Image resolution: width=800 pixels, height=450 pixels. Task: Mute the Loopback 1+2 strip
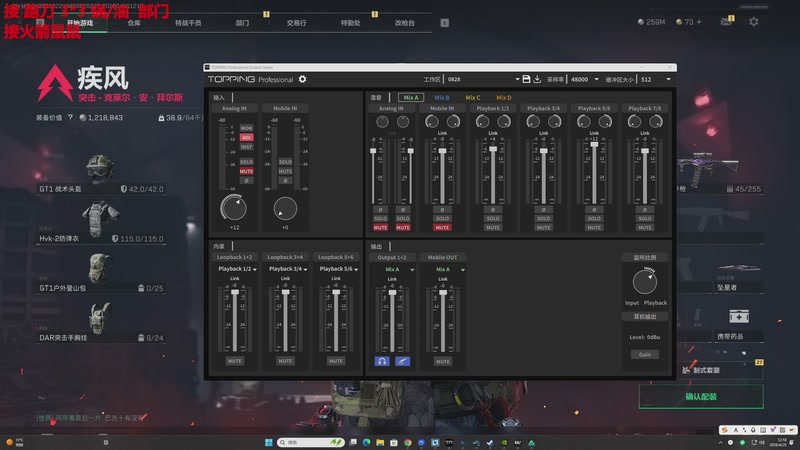235,361
